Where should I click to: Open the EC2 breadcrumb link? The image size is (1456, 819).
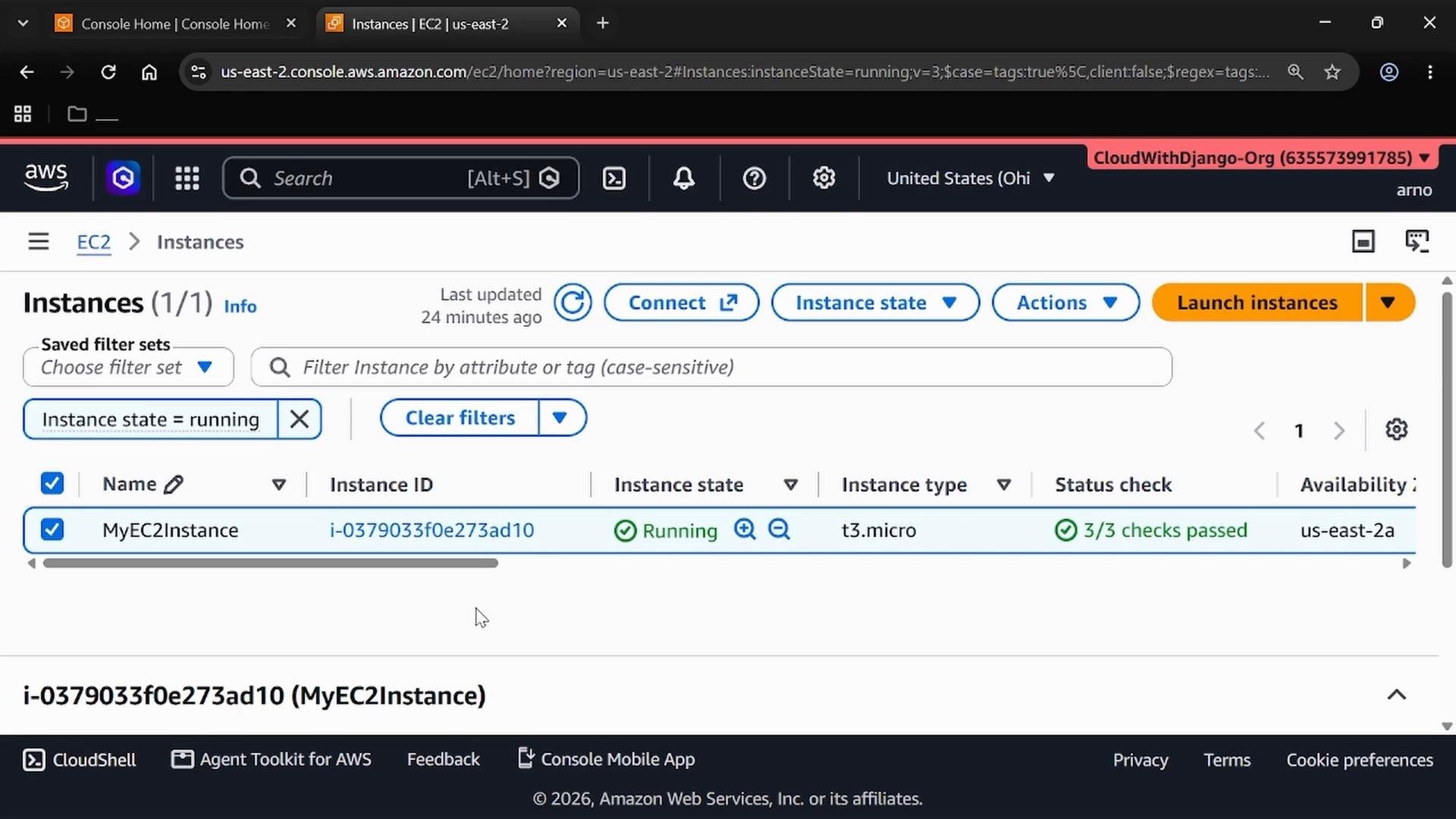[93, 242]
